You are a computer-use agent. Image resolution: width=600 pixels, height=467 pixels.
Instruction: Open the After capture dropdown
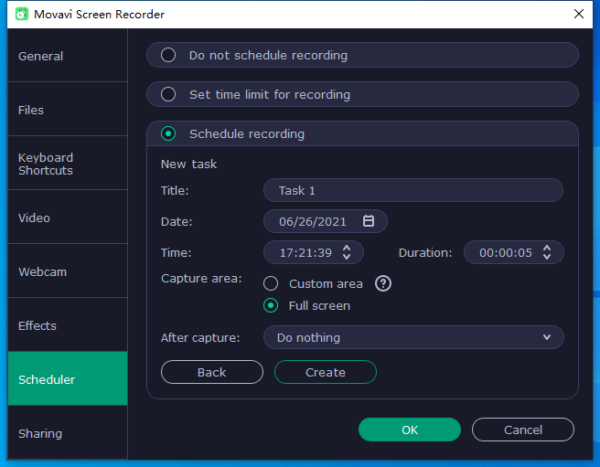point(413,337)
